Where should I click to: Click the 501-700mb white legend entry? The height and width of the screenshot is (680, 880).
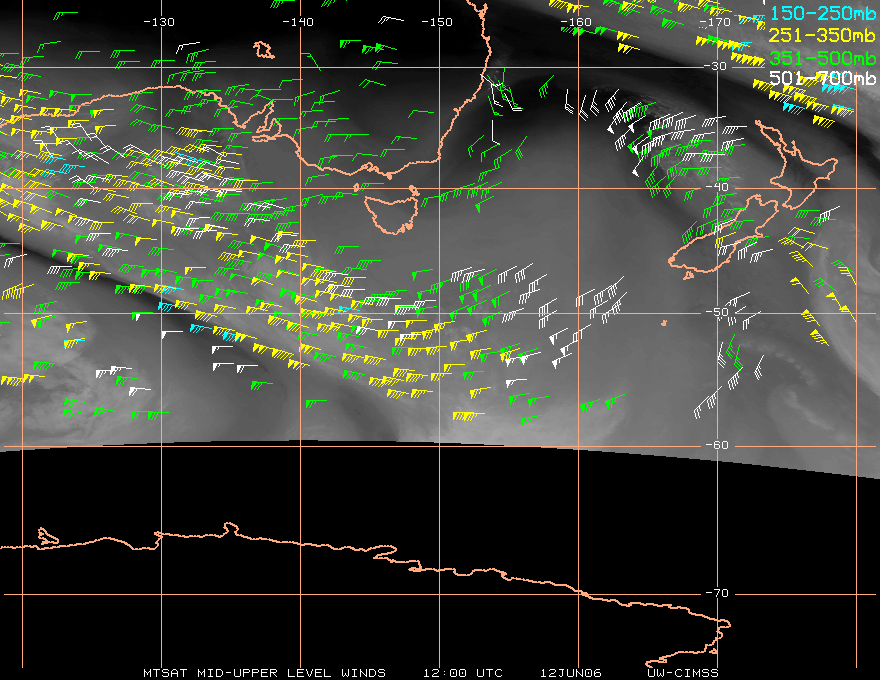point(823,78)
